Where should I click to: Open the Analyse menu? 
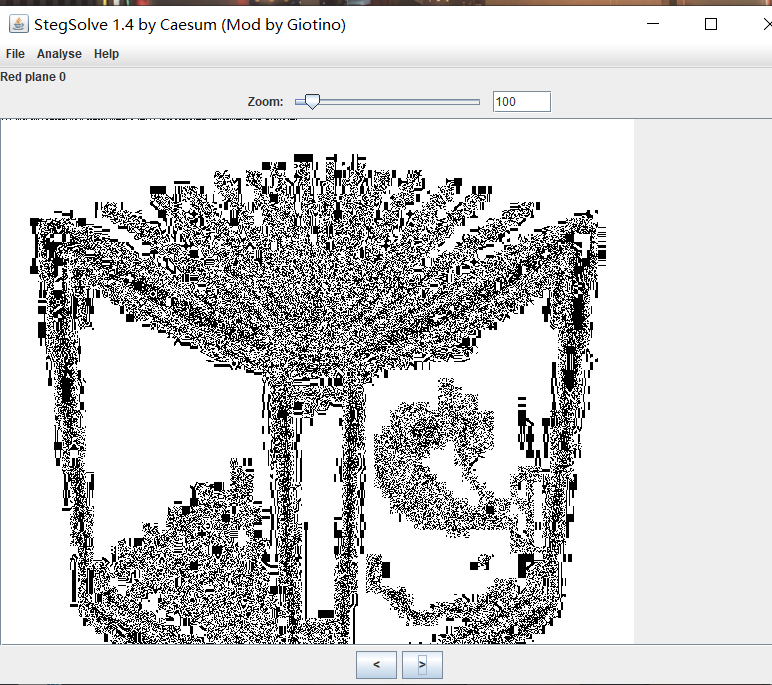click(59, 54)
